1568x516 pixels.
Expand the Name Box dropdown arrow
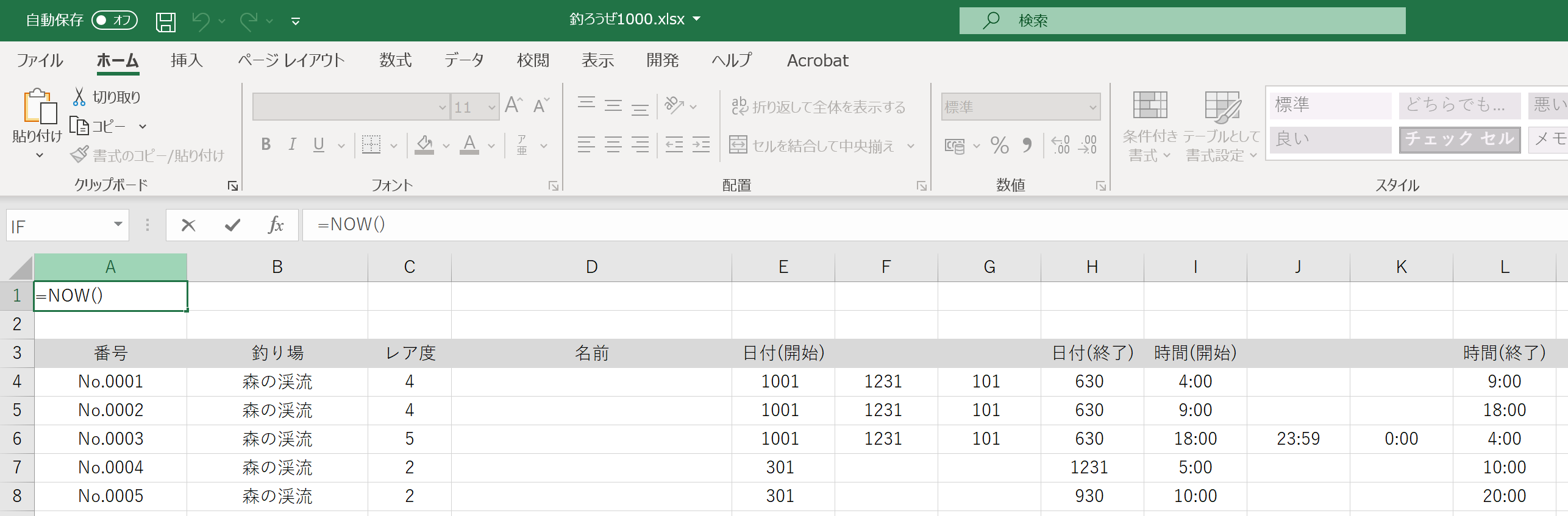point(118,225)
